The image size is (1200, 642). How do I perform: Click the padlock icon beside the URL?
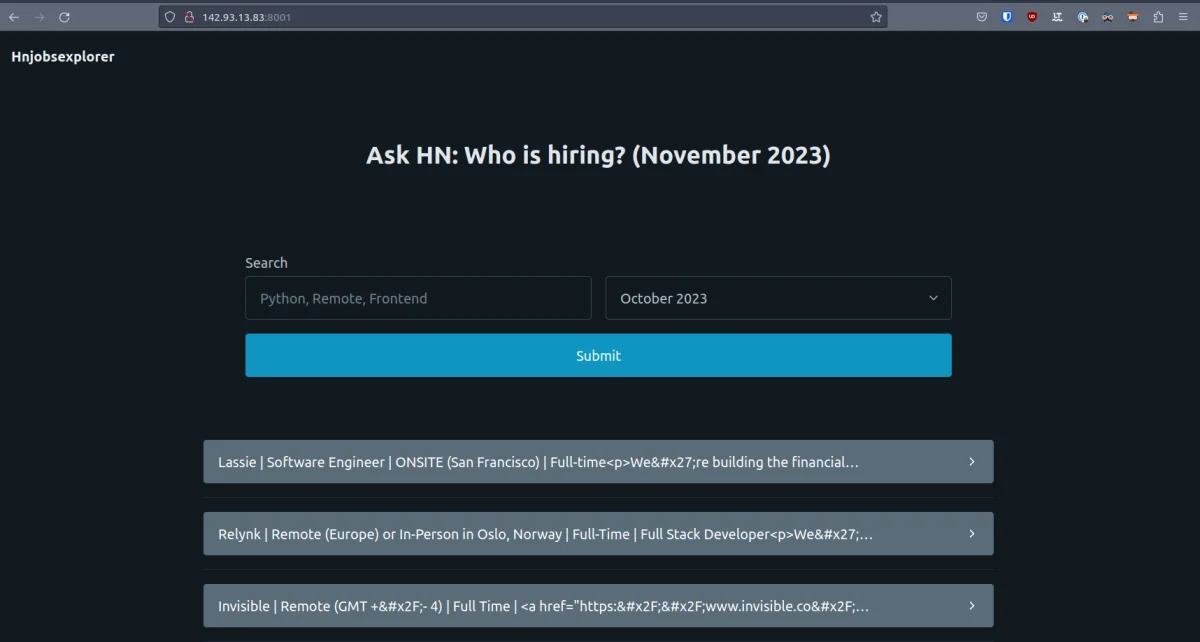(187, 16)
